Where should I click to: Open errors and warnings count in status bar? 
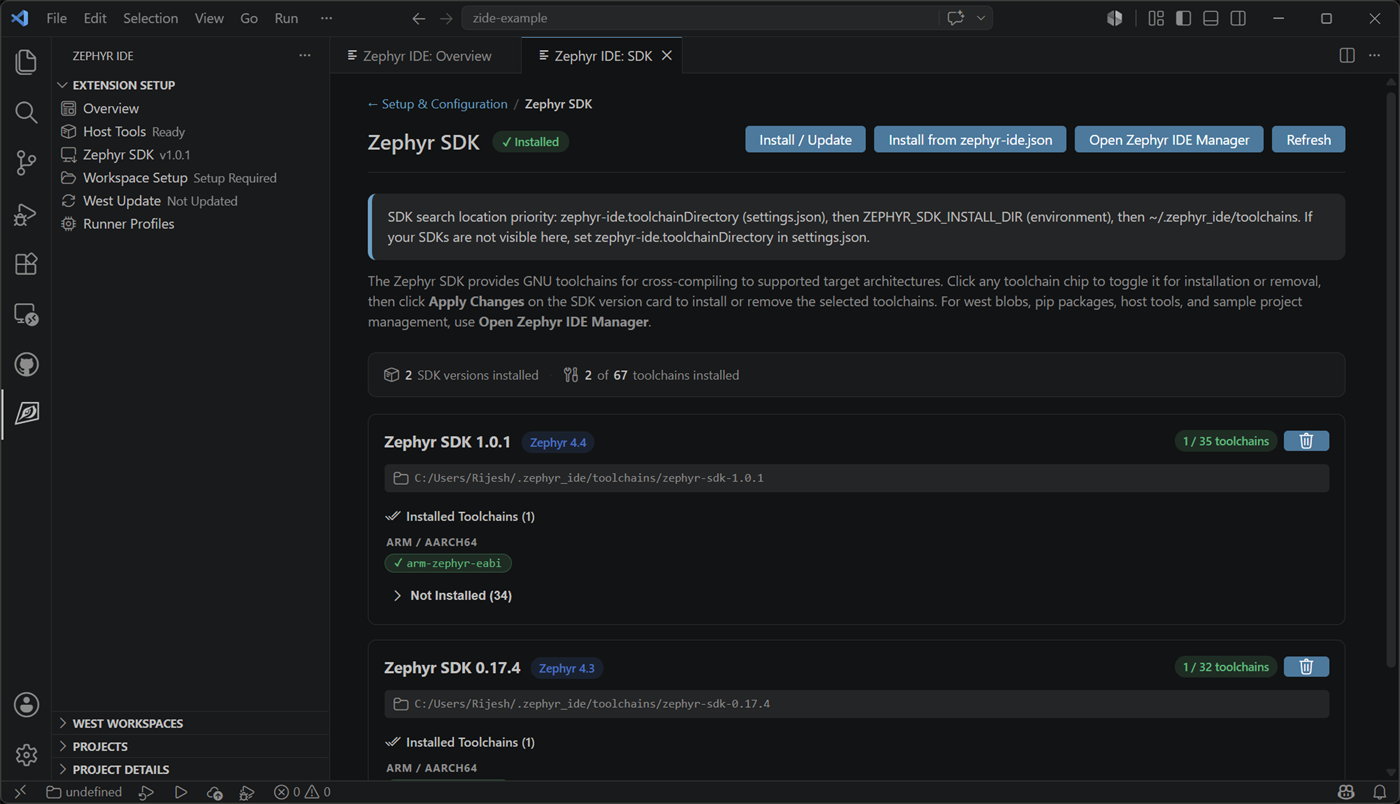(302, 792)
